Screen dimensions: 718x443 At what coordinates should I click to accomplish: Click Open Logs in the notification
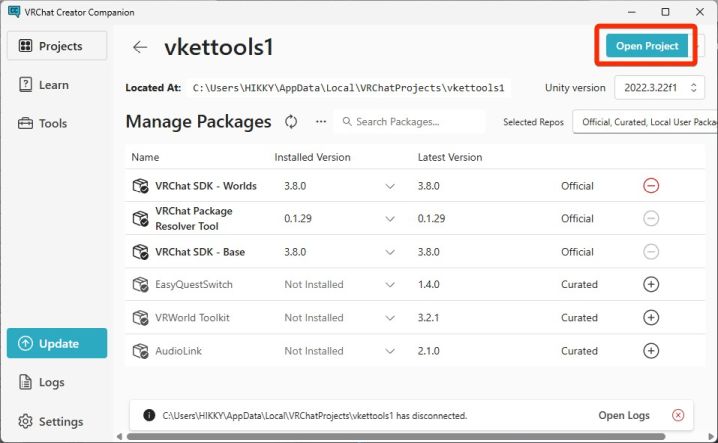624,415
